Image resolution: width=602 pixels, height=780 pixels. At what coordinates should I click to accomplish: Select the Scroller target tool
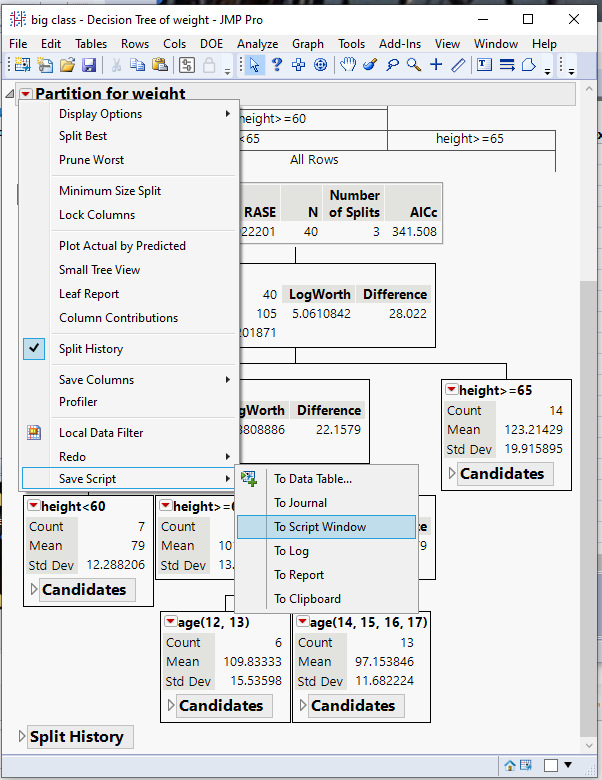point(321,65)
